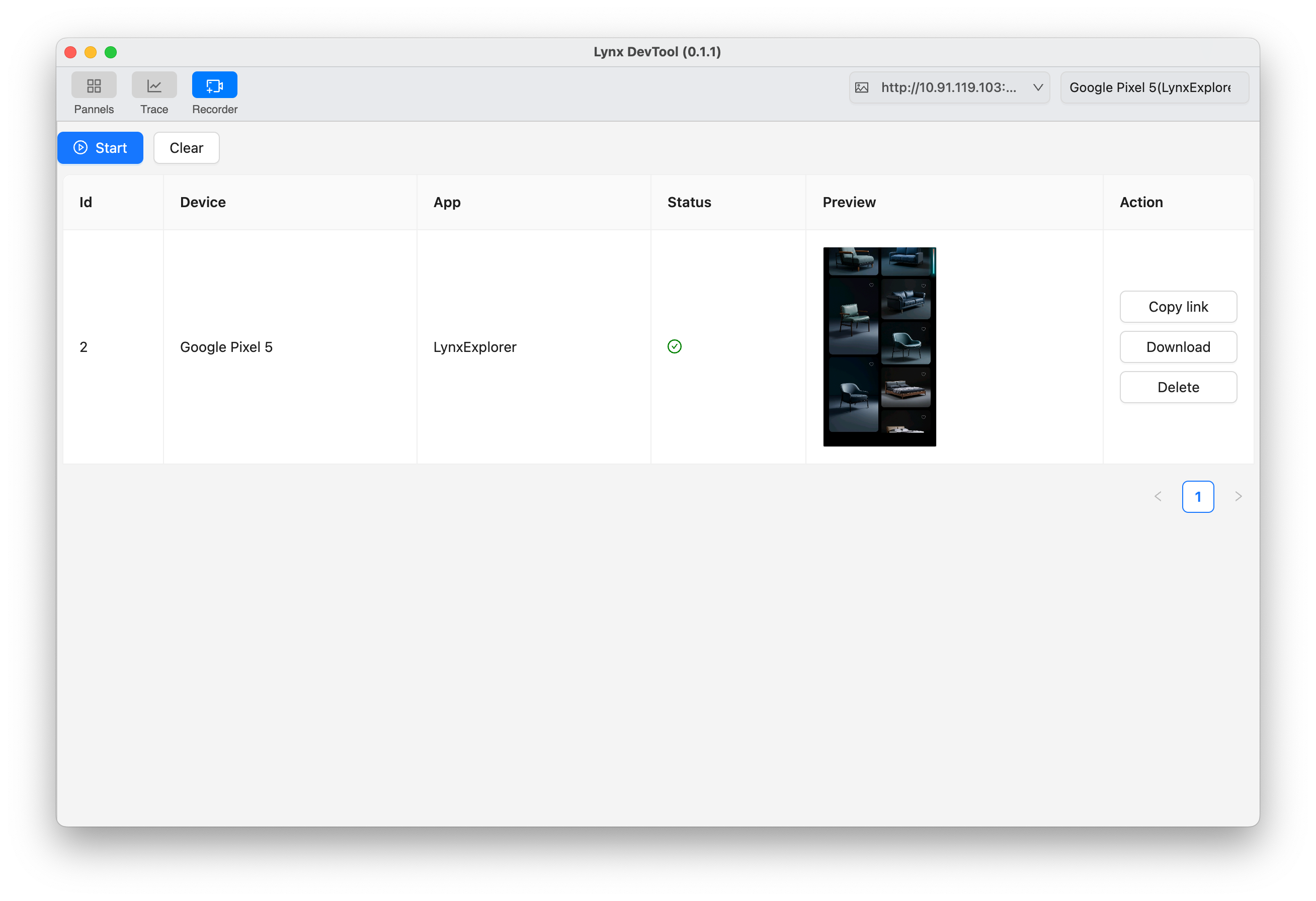
Task: Download the Google Pixel 5 recording
Action: 1178,347
